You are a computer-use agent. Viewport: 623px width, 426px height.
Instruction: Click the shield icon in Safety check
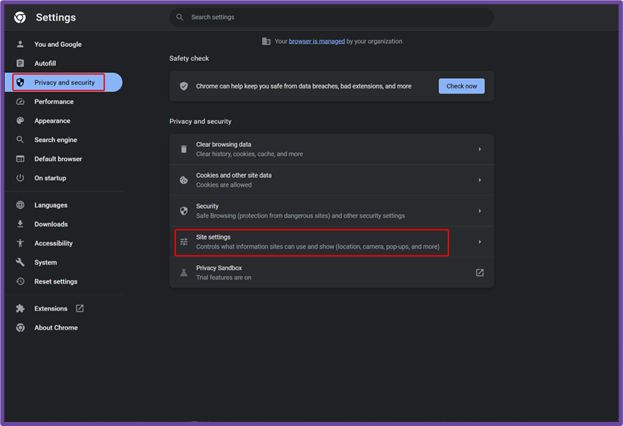click(x=184, y=86)
